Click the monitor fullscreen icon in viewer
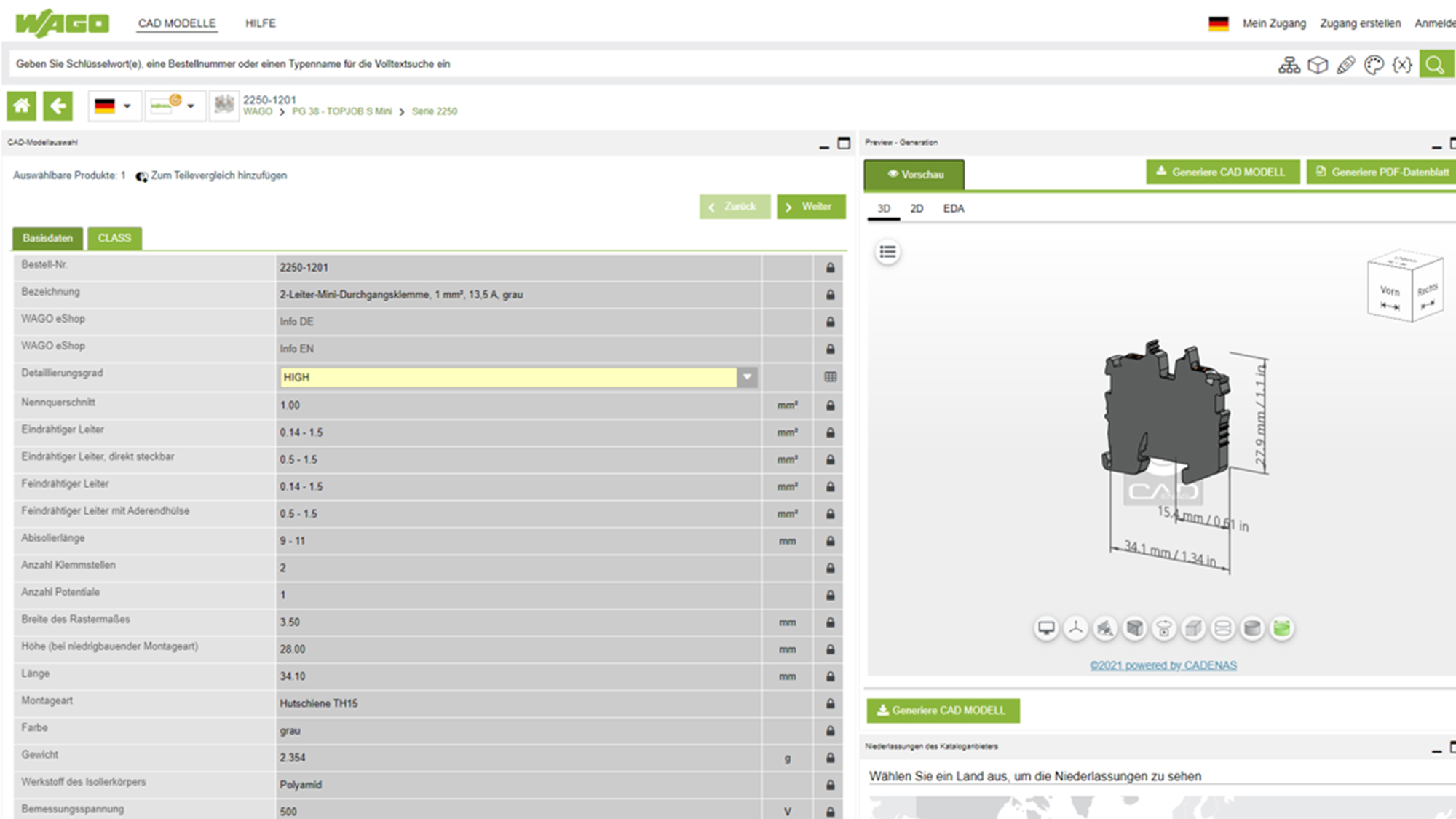 click(1046, 628)
